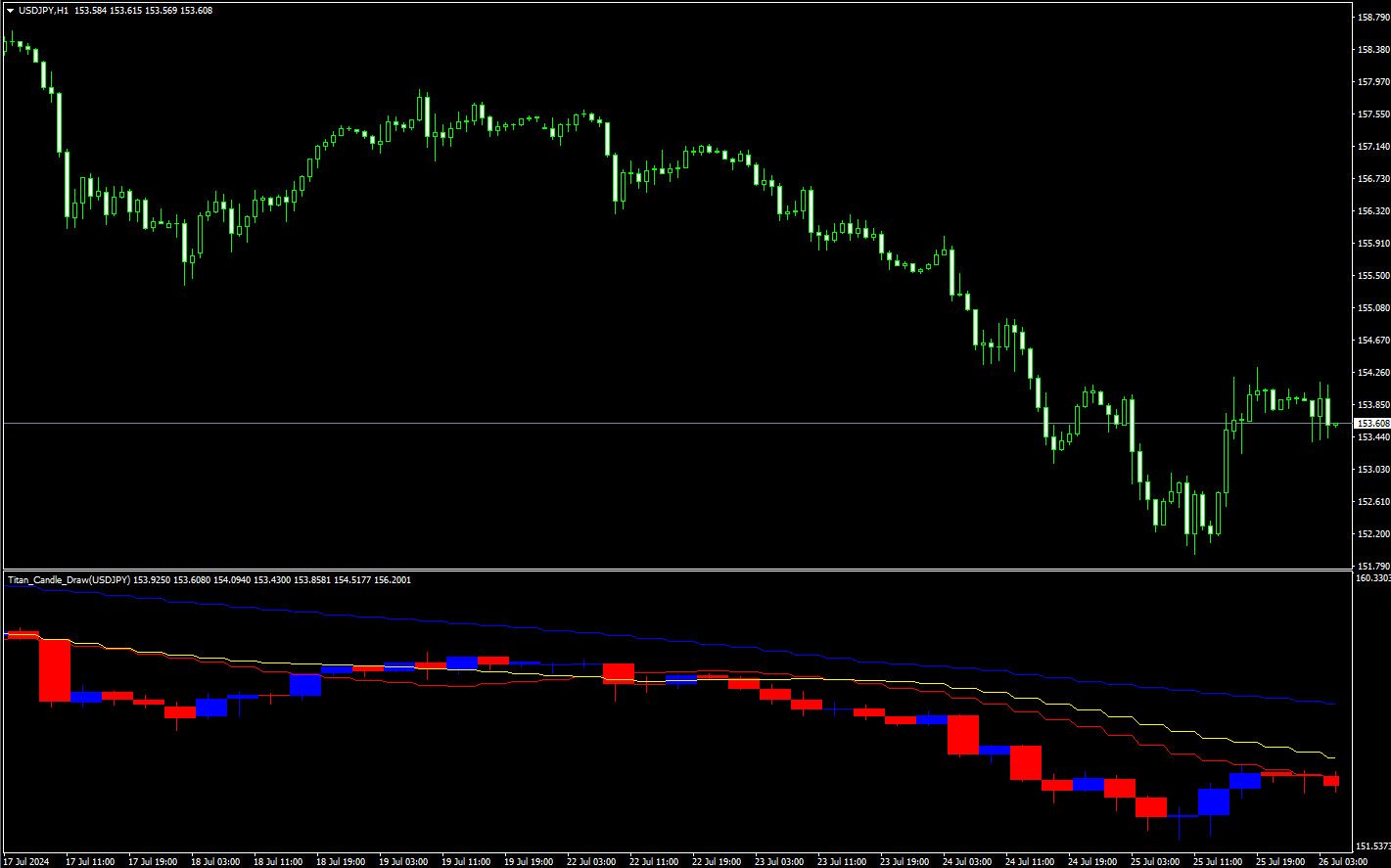Click the largest blue candle near 25 Jul 11:00

coord(1214,801)
